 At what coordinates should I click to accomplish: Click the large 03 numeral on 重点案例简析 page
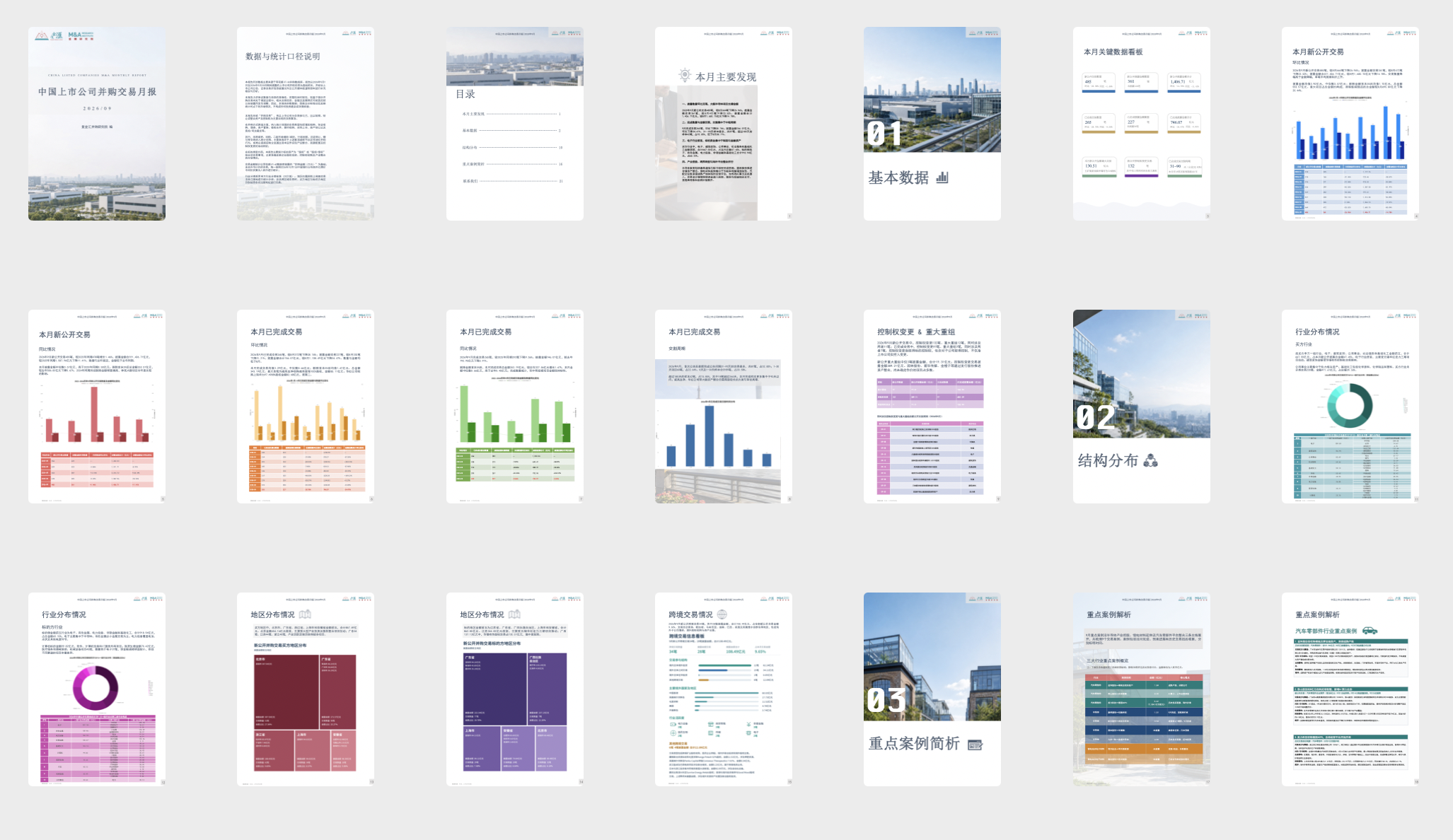(886, 700)
